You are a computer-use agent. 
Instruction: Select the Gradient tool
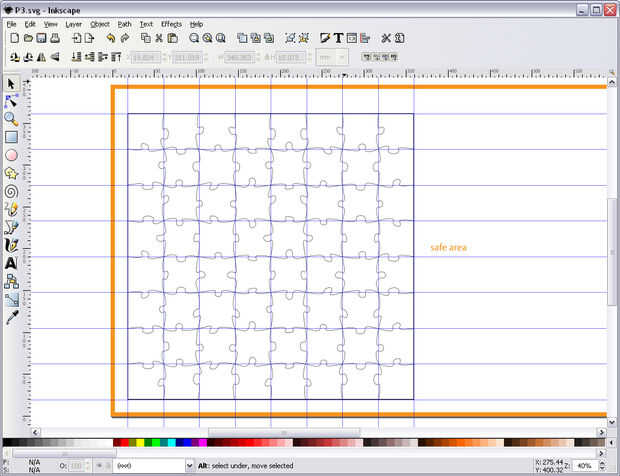(x=11, y=300)
